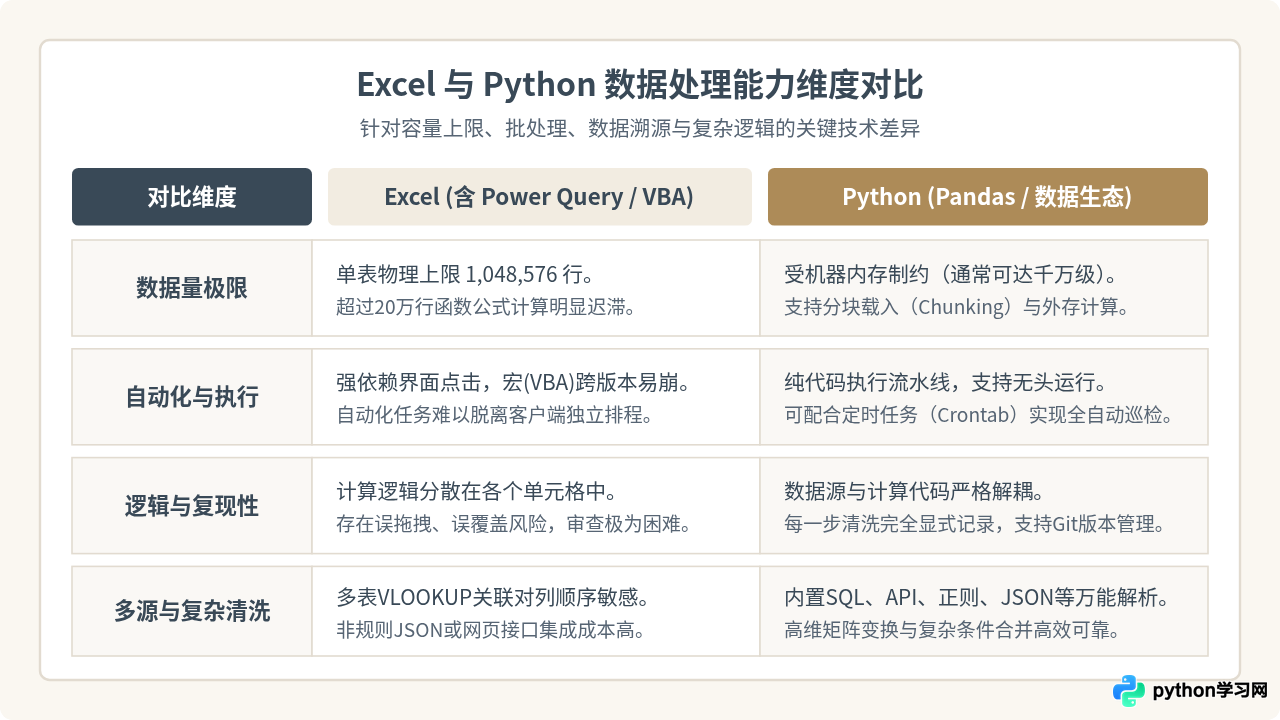Click the text 内置SQL、API、正则、JSON等万能解析。
Screen dimensions: 1280x720
[977, 598]
